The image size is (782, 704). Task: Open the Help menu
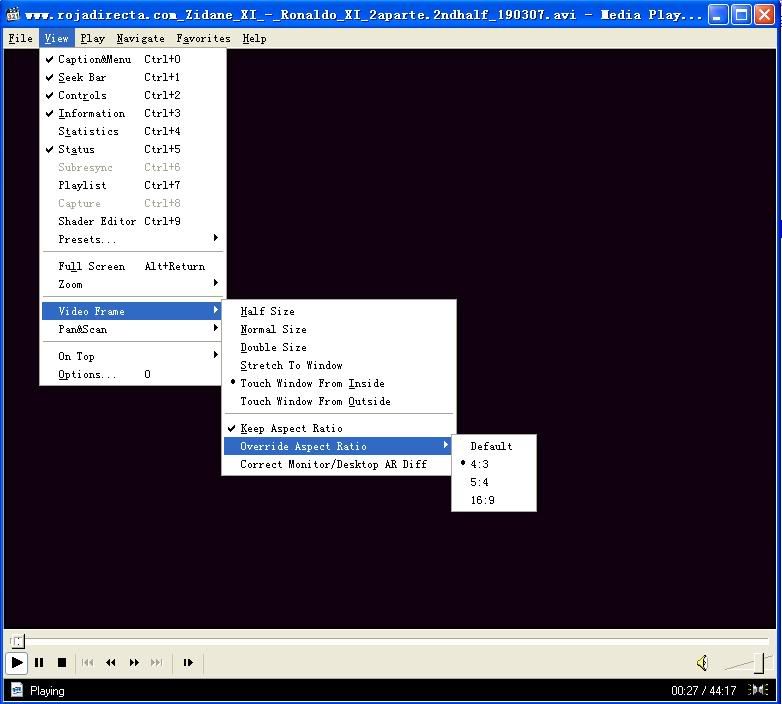click(x=254, y=38)
